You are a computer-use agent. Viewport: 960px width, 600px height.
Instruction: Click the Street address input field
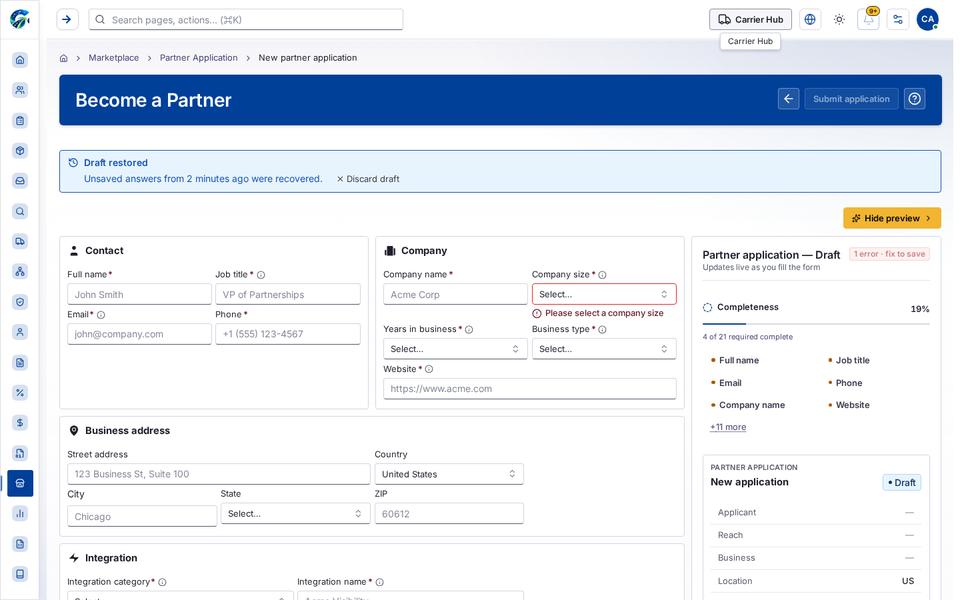click(x=219, y=474)
